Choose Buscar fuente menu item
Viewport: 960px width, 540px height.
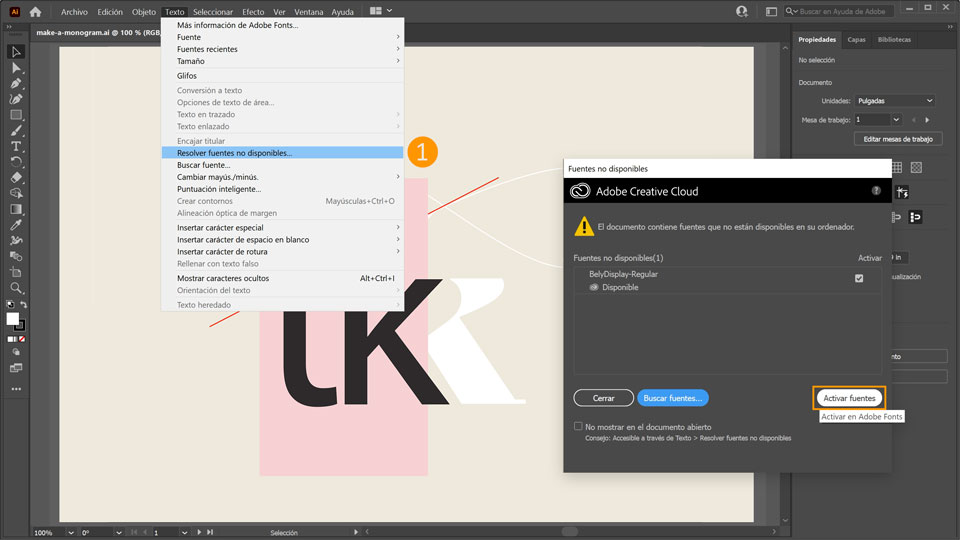tap(282, 165)
